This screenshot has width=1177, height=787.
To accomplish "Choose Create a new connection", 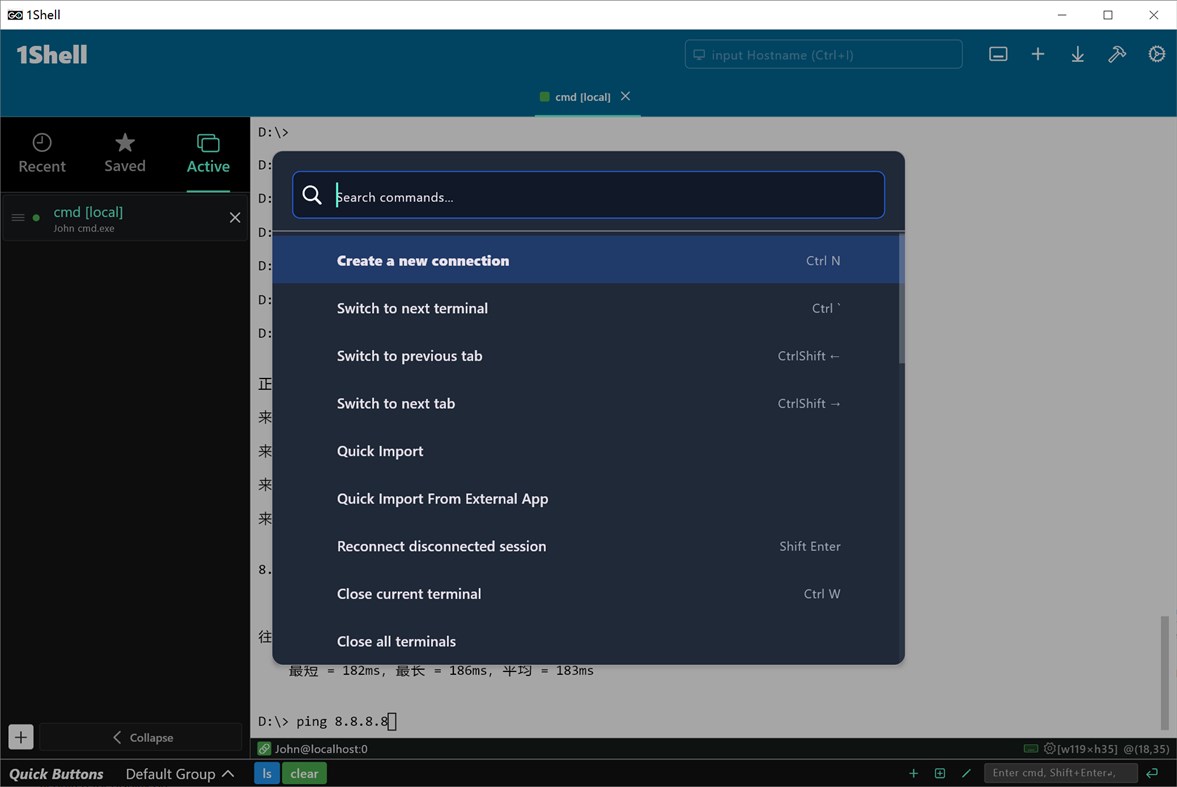I will tap(588, 260).
